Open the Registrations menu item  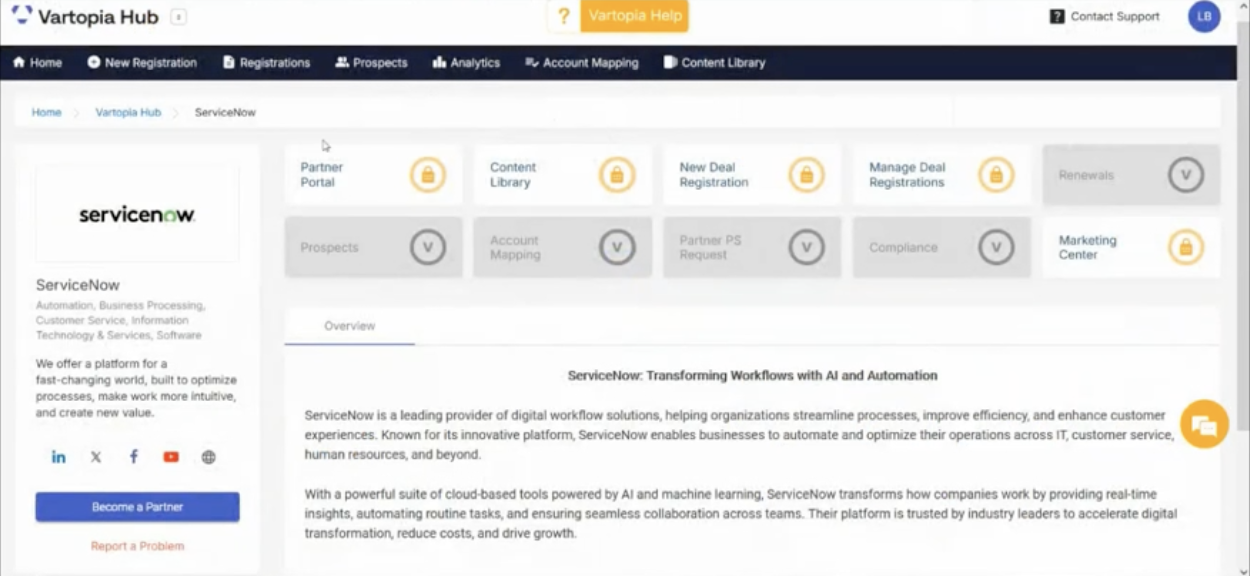(x=266, y=62)
